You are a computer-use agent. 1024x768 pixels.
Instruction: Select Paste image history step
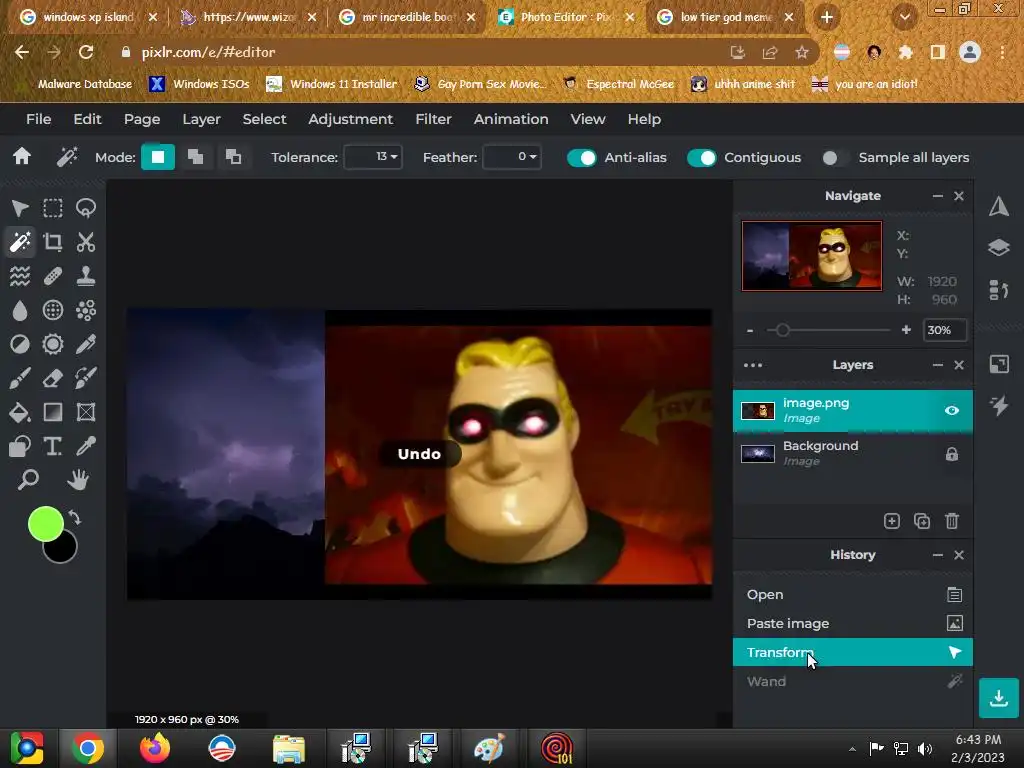pos(853,624)
